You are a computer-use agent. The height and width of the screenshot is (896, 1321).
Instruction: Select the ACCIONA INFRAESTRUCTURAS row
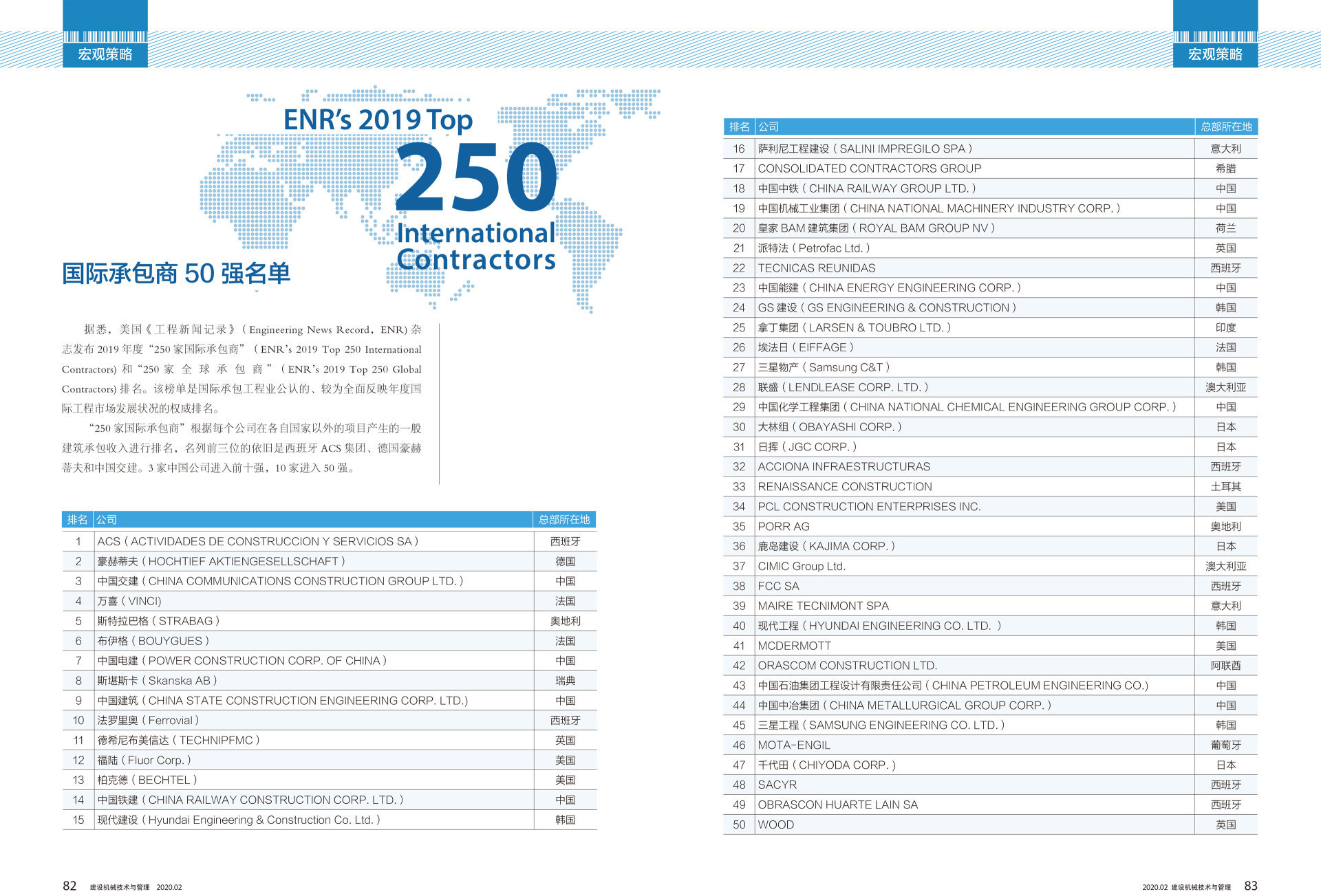pyautogui.click(x=990, y=467)
